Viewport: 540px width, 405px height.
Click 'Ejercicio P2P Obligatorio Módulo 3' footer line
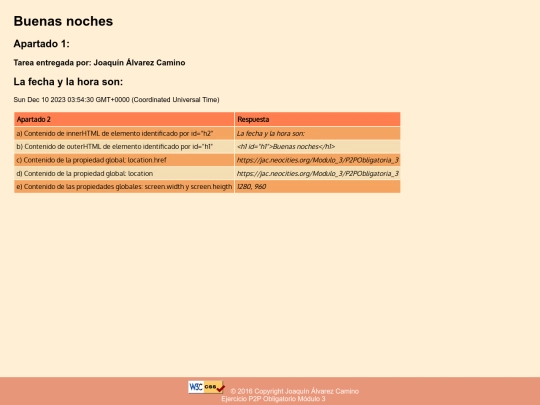273,399
